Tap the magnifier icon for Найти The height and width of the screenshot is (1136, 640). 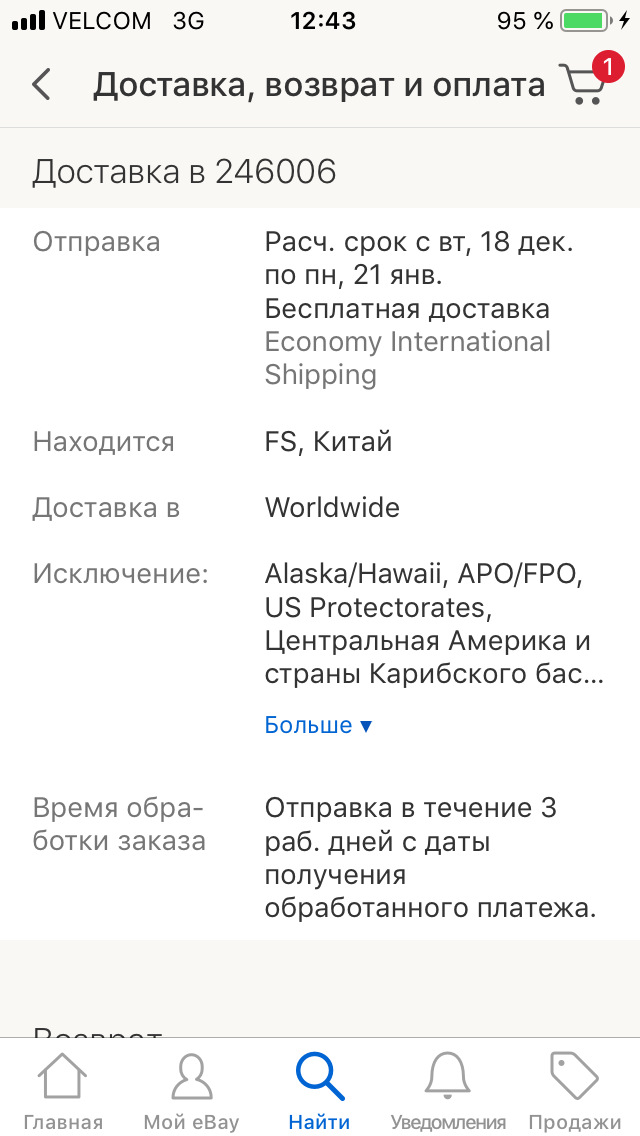[x=319, y=1077]
